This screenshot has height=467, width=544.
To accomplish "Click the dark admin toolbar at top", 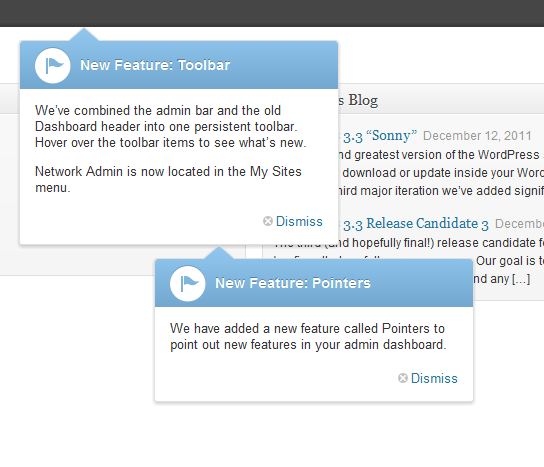I will click(272, 13).
